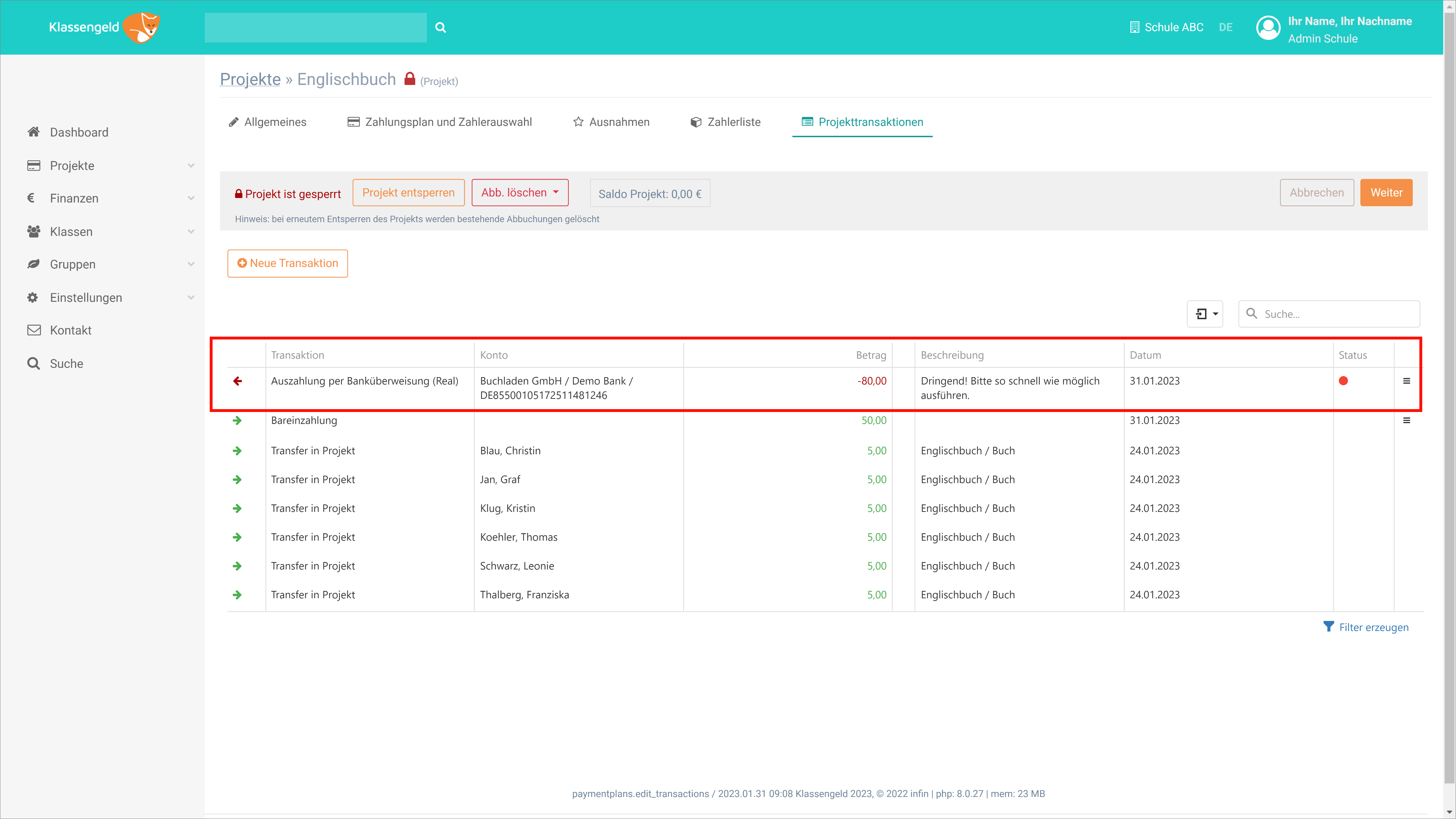
Task: Click the 50,00 Bareinzahlung amount
Action: (x=874, y=421)
